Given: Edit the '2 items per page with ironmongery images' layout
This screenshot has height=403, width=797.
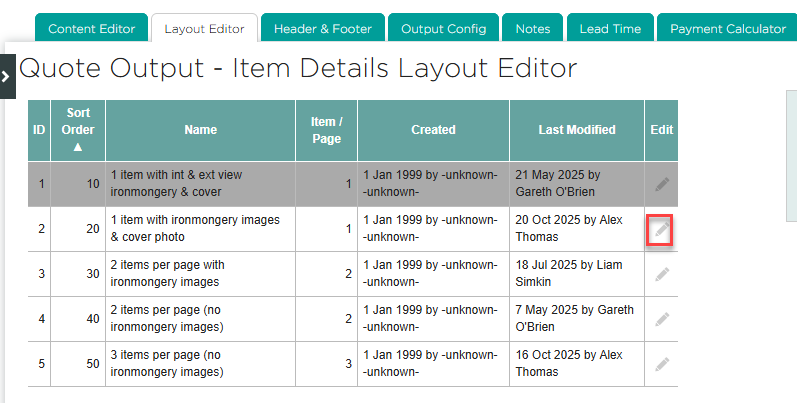Looking at the screenshot, I should [x=661, y=275].
